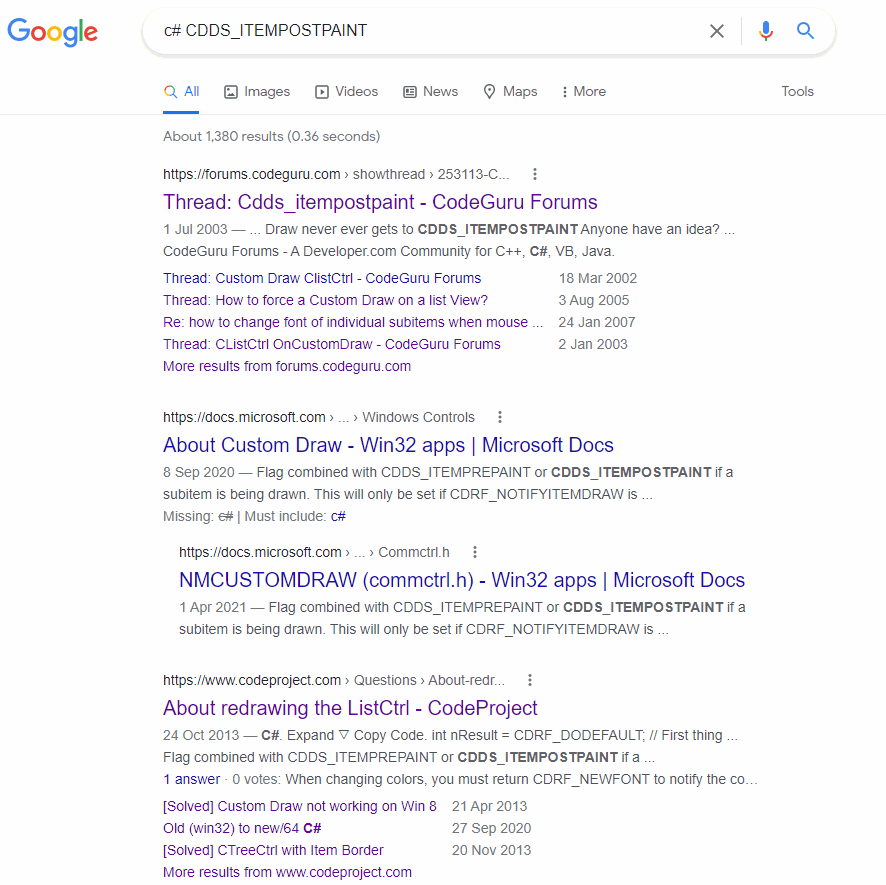
Task: Open options menu for the CodeProject result
Action: pos(530,679)
